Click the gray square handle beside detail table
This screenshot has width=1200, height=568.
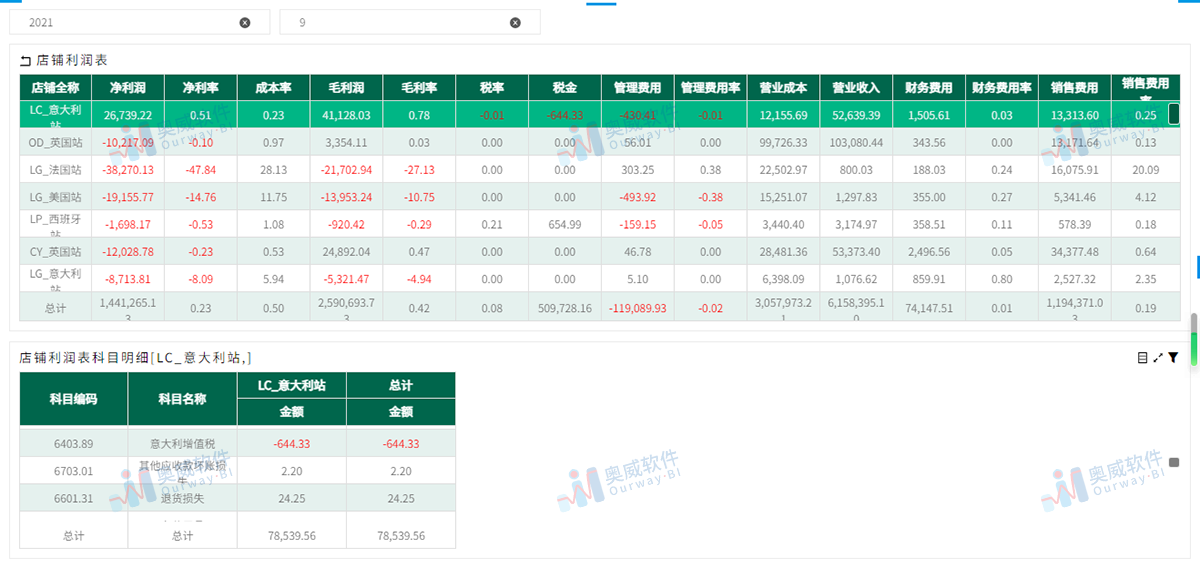click(1174, 462)
